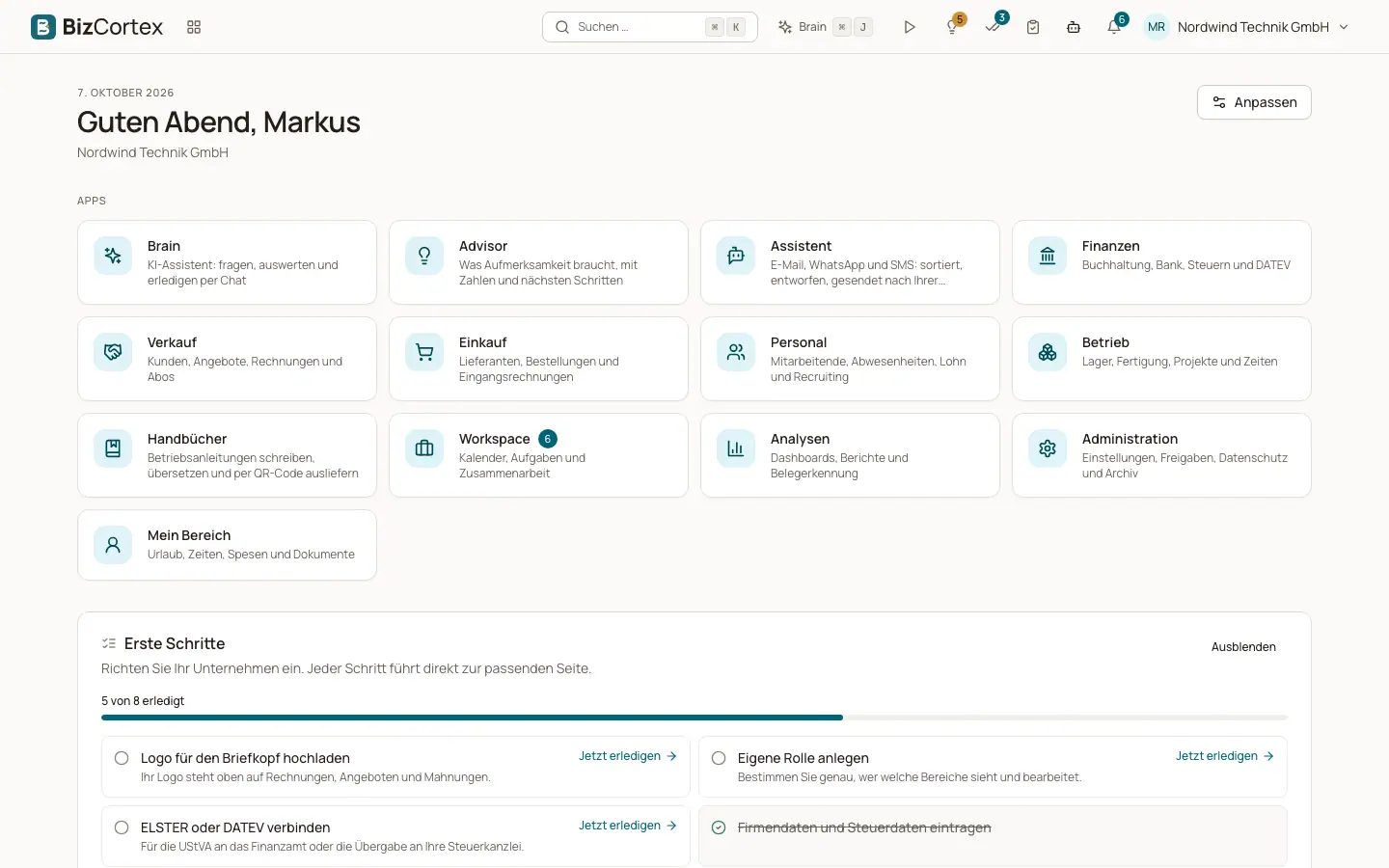Click the MR user avatar
Screen dimensions: 1389x868
pos(1157,27)
